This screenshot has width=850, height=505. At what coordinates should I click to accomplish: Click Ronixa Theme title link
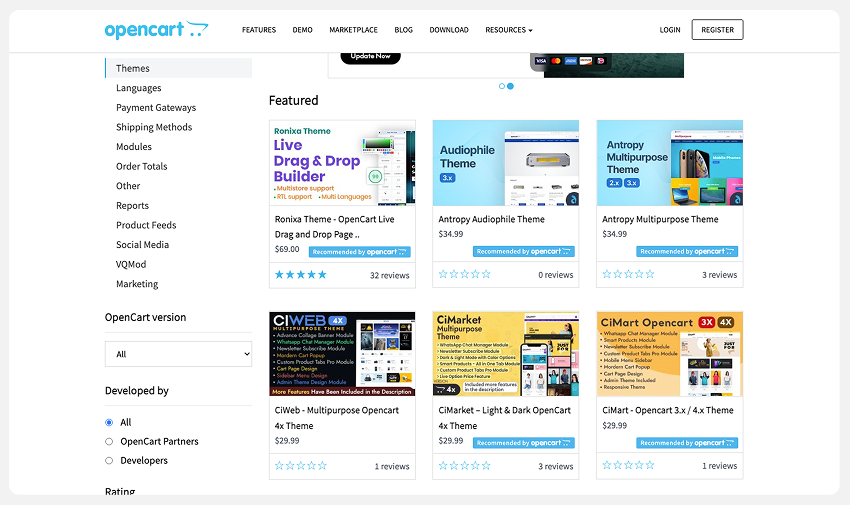click(334, 226)
